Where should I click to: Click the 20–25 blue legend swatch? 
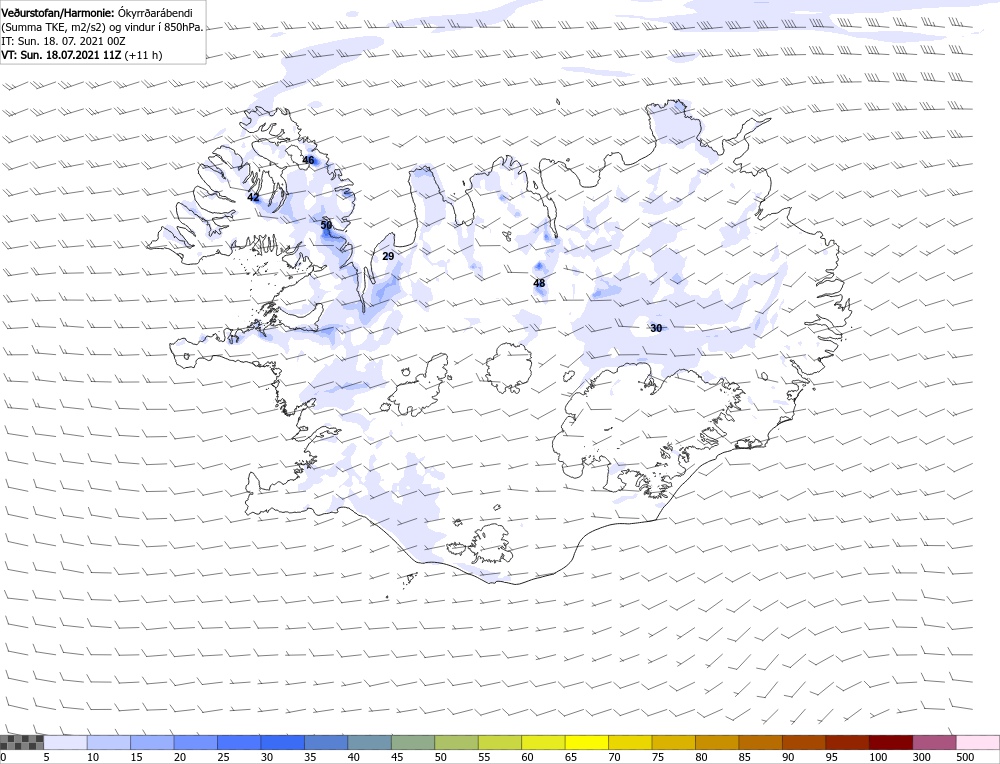point(195,742)
